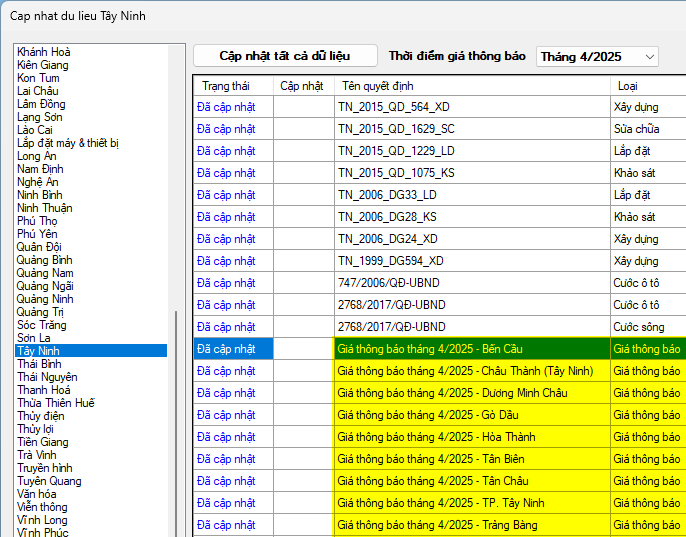Select 'Phú Yên' in province list
This screenshot has height=537, width=686.
click(91, 234)
